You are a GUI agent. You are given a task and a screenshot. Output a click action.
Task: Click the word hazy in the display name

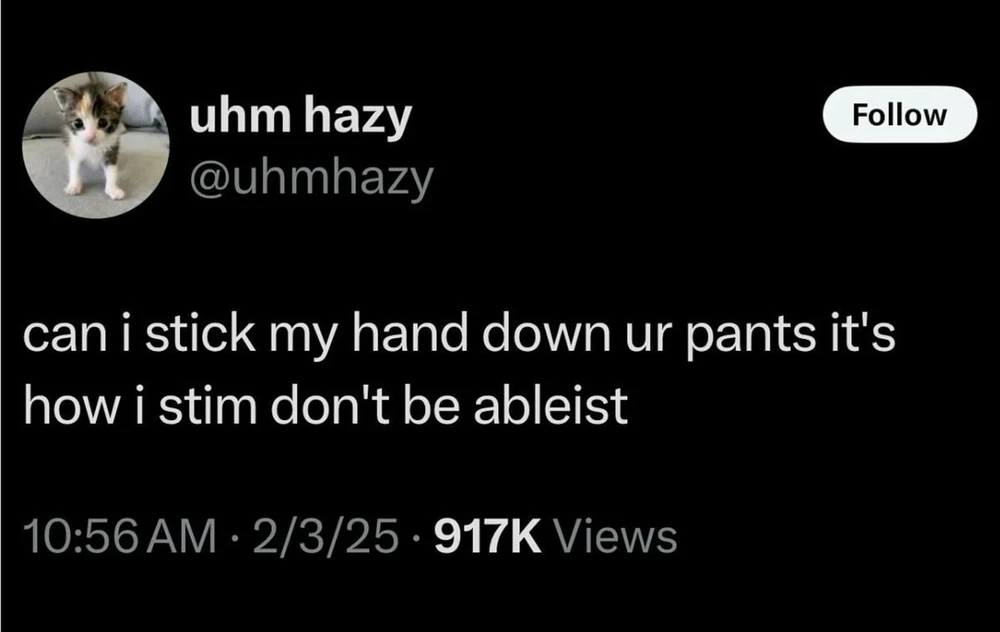[x=358, y=119]
